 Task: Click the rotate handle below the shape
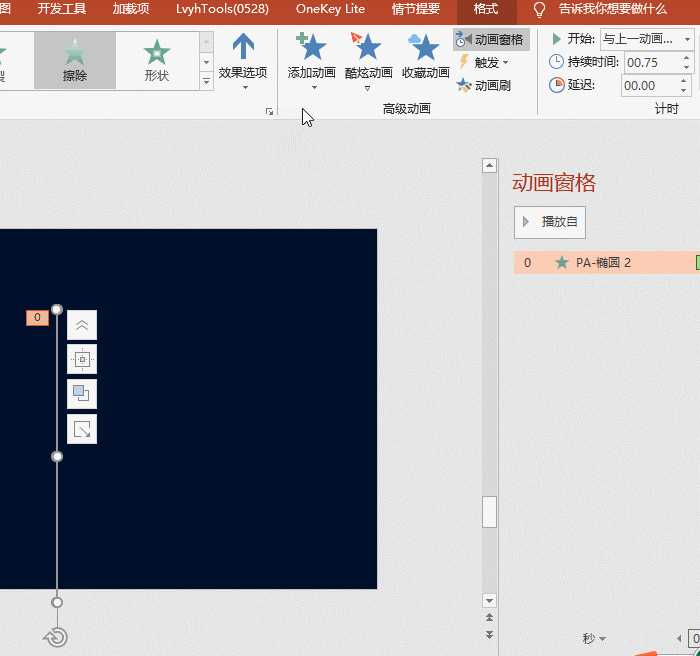[55, 637]
